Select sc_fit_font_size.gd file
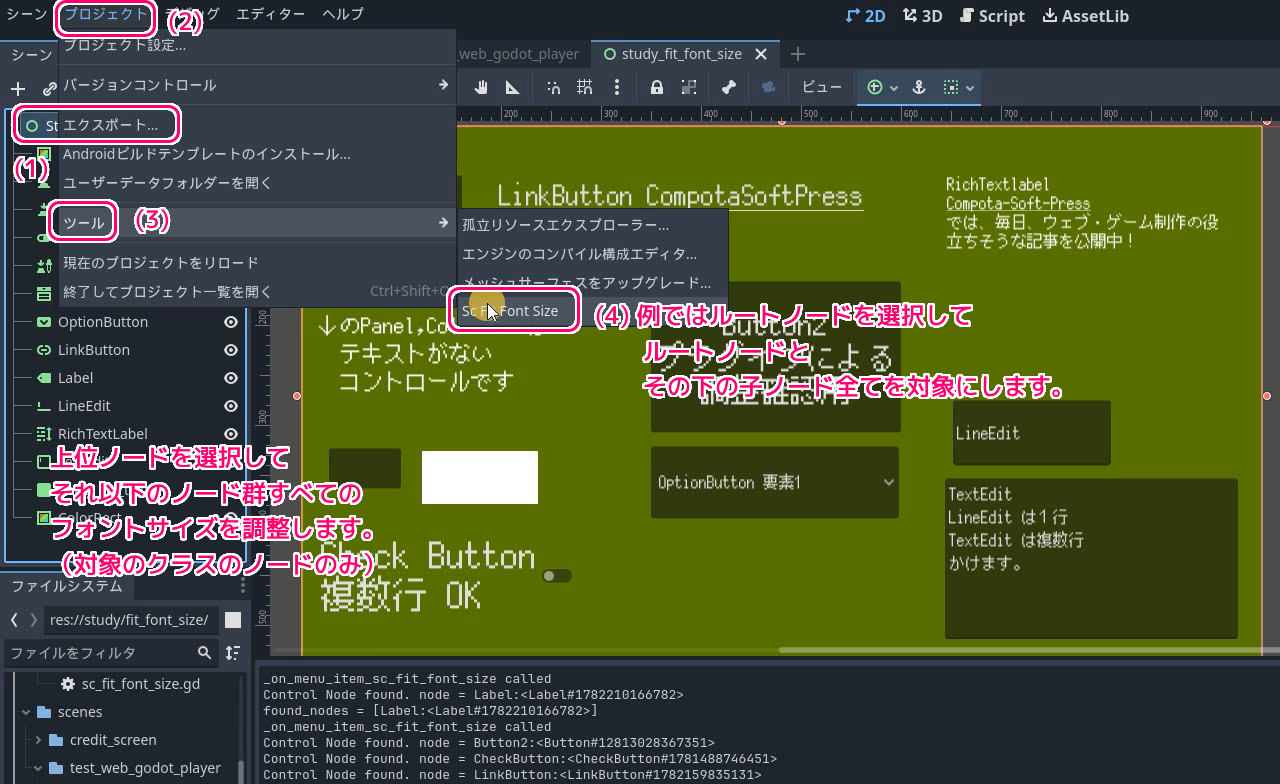The height and width of the screenshot is (784, 1280). [x=140, y=684]
